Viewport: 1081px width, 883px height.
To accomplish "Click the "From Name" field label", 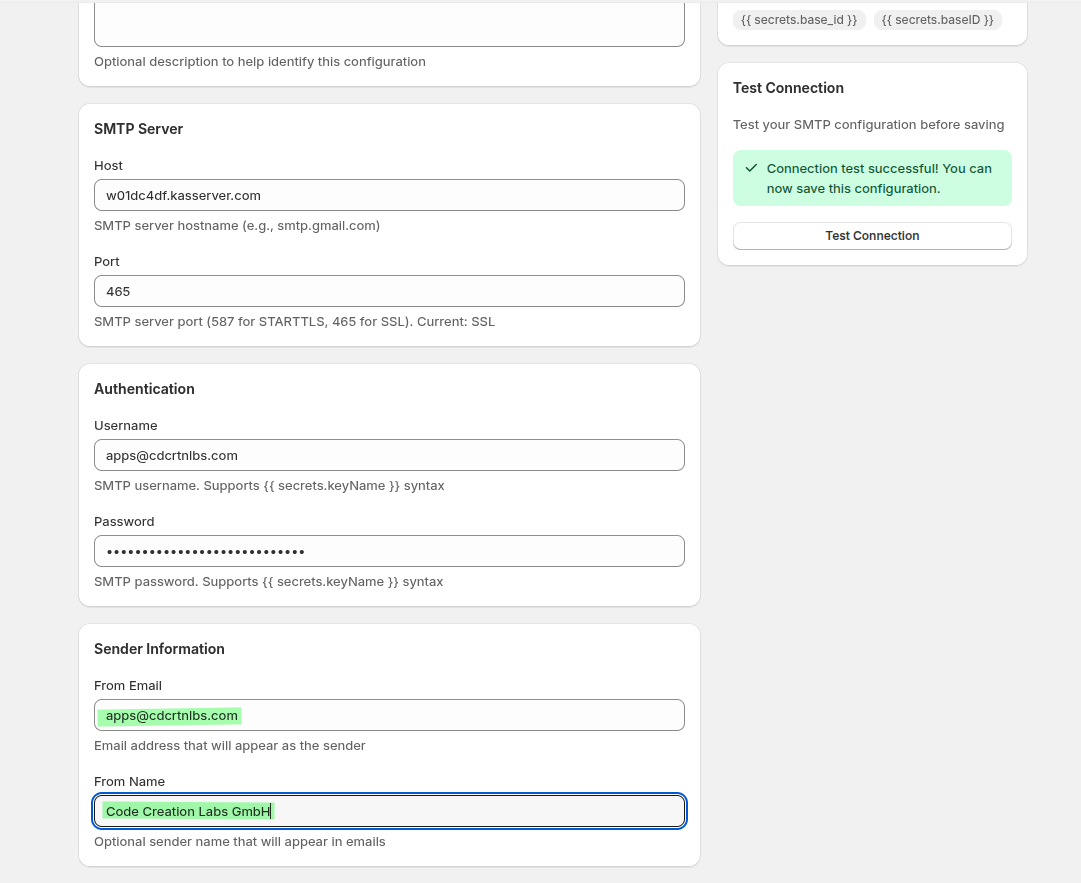I will click(129, 781).
